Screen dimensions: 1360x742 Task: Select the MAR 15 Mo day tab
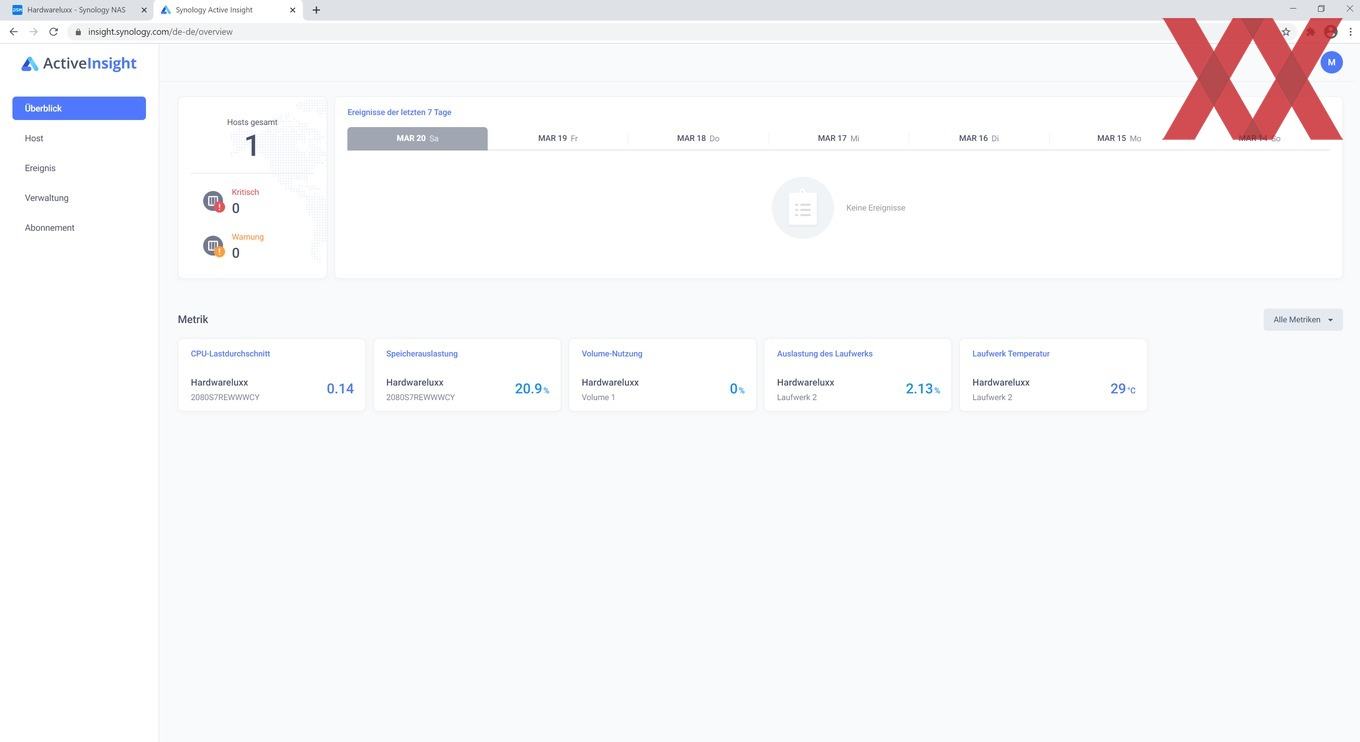(x=1119, y=138)
